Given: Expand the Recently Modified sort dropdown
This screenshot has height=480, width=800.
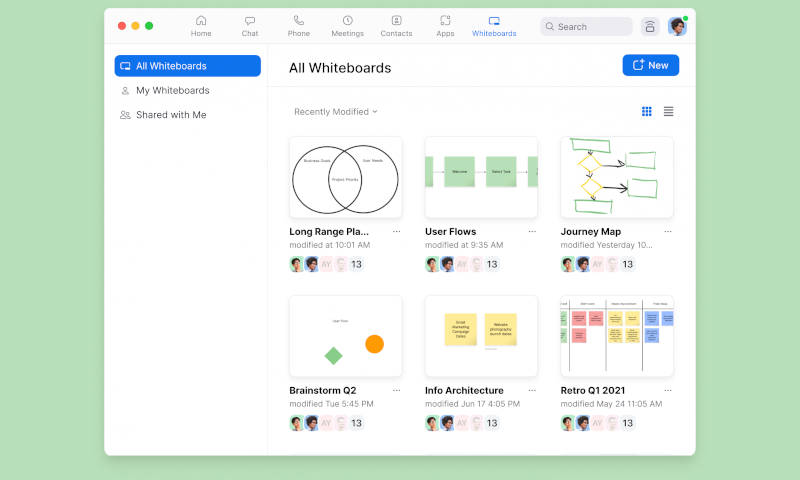Looking at the screenshot, I should coord(336,112).
